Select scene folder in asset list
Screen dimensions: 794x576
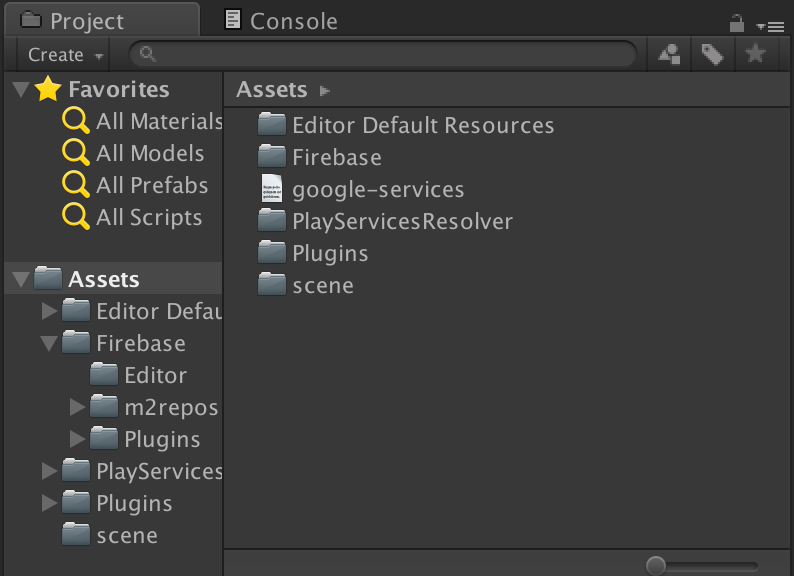tap(323, 285)
